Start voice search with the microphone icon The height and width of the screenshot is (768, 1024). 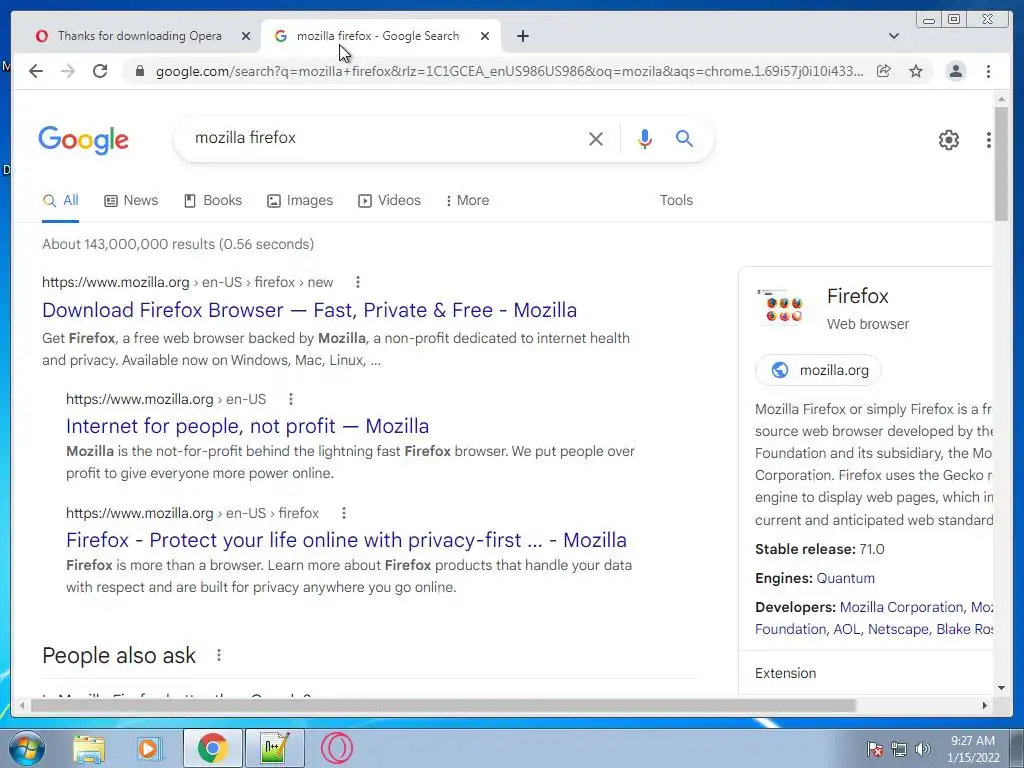pos(645,138)
